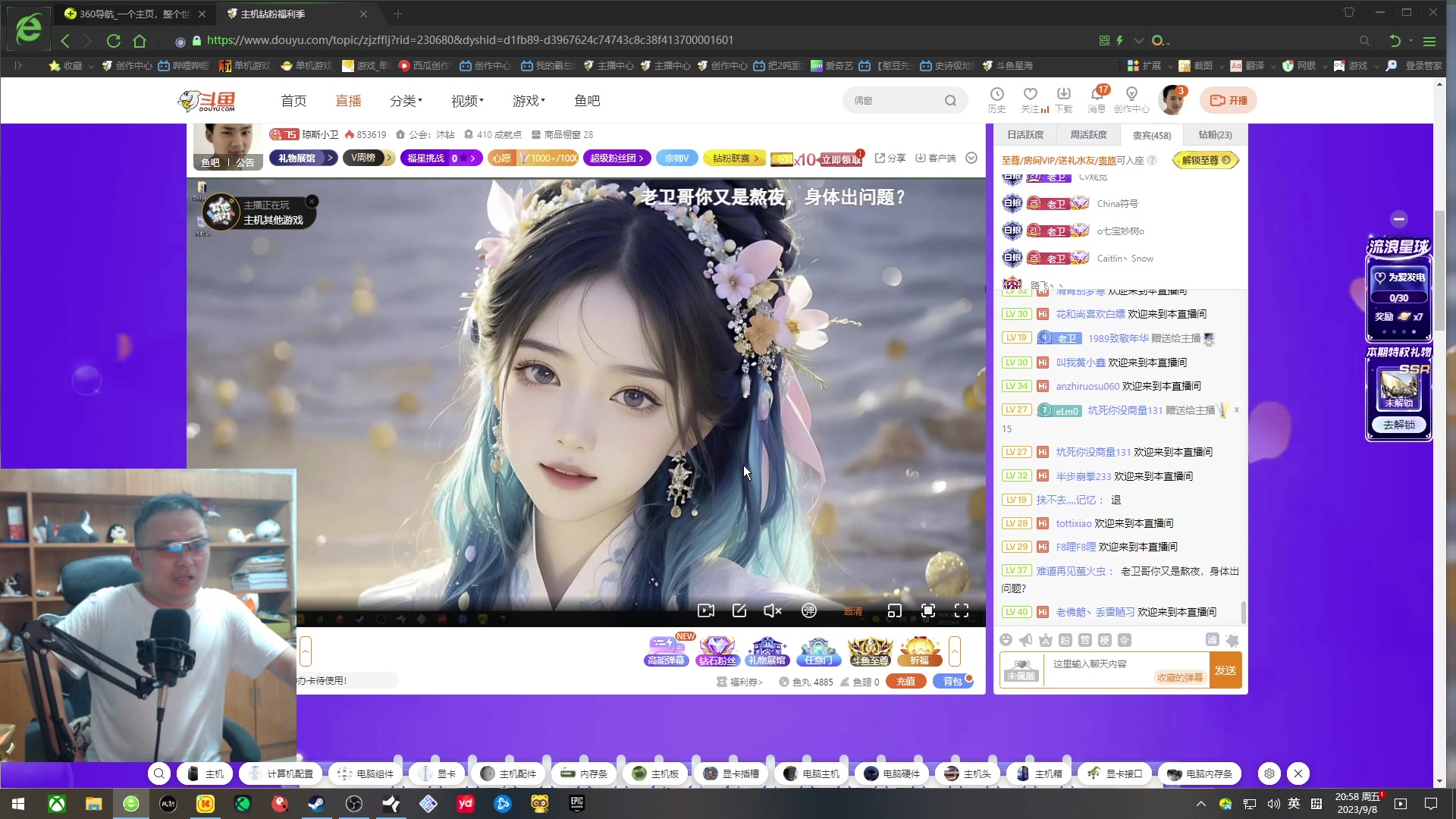The image size is (1456, 819).
Task: Click the chat message input field
Action: click(1100, 664)
